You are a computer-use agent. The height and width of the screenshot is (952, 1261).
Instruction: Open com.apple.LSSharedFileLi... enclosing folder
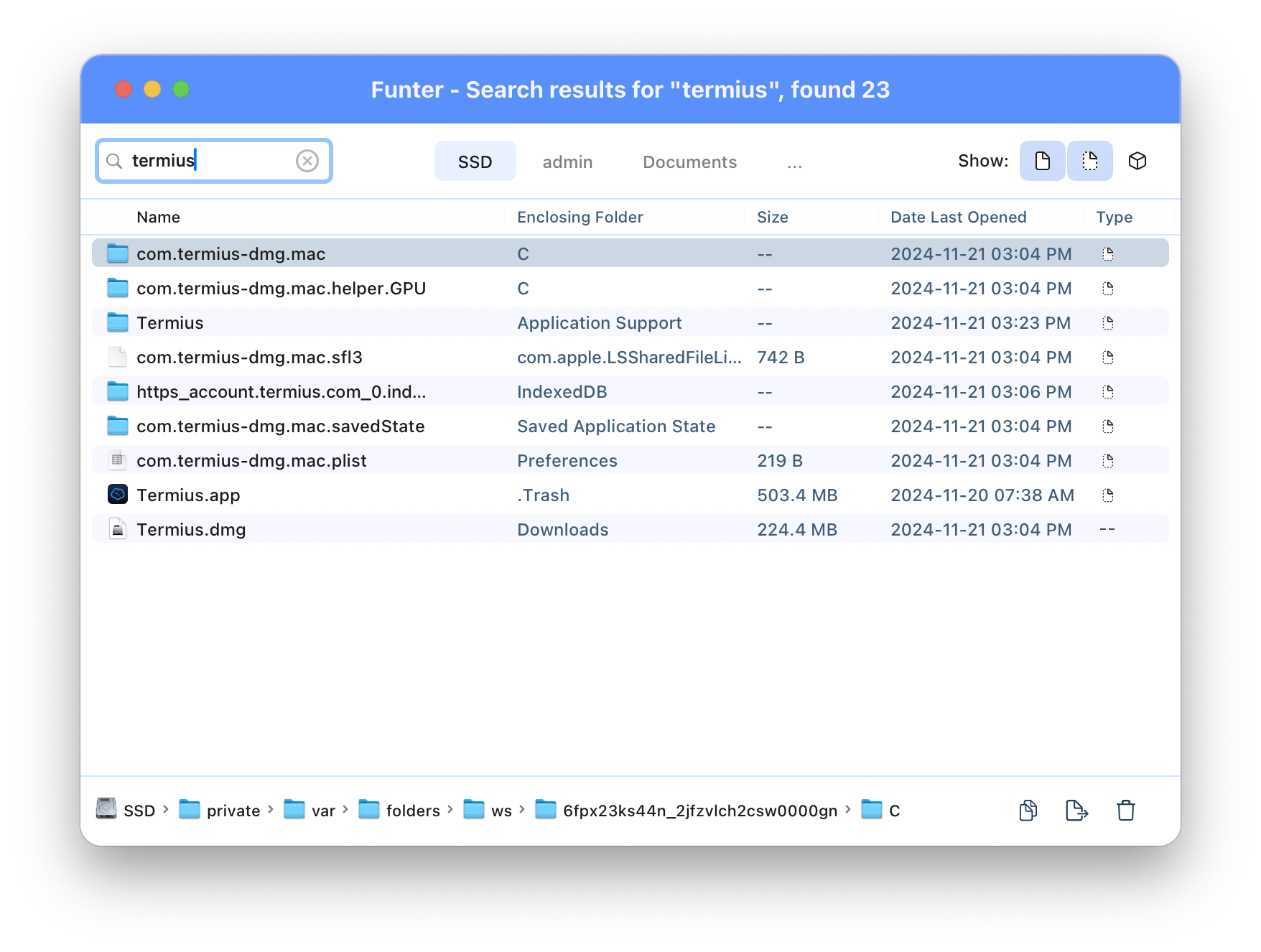tap(629, 358)
